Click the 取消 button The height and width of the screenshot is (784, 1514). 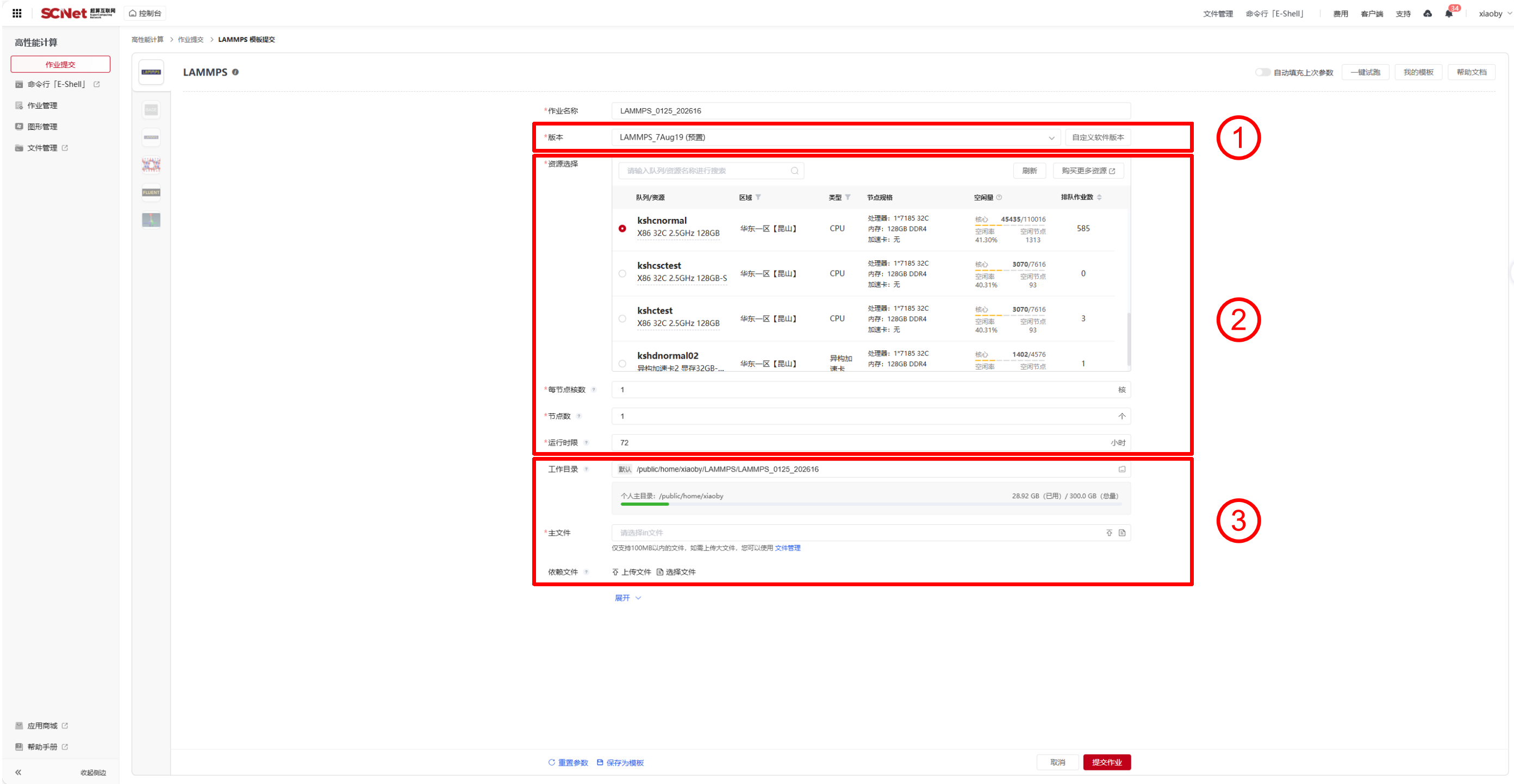coord(1057,762)
